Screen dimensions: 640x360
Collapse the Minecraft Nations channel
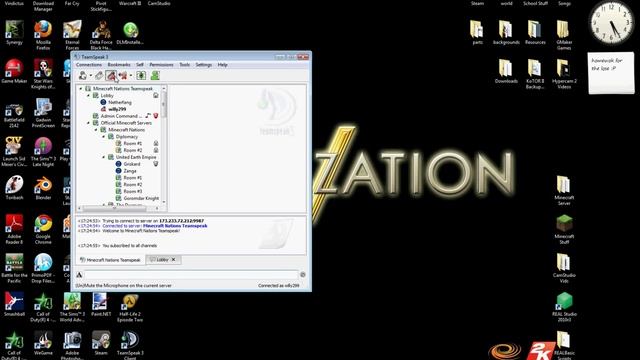point(96,130)
